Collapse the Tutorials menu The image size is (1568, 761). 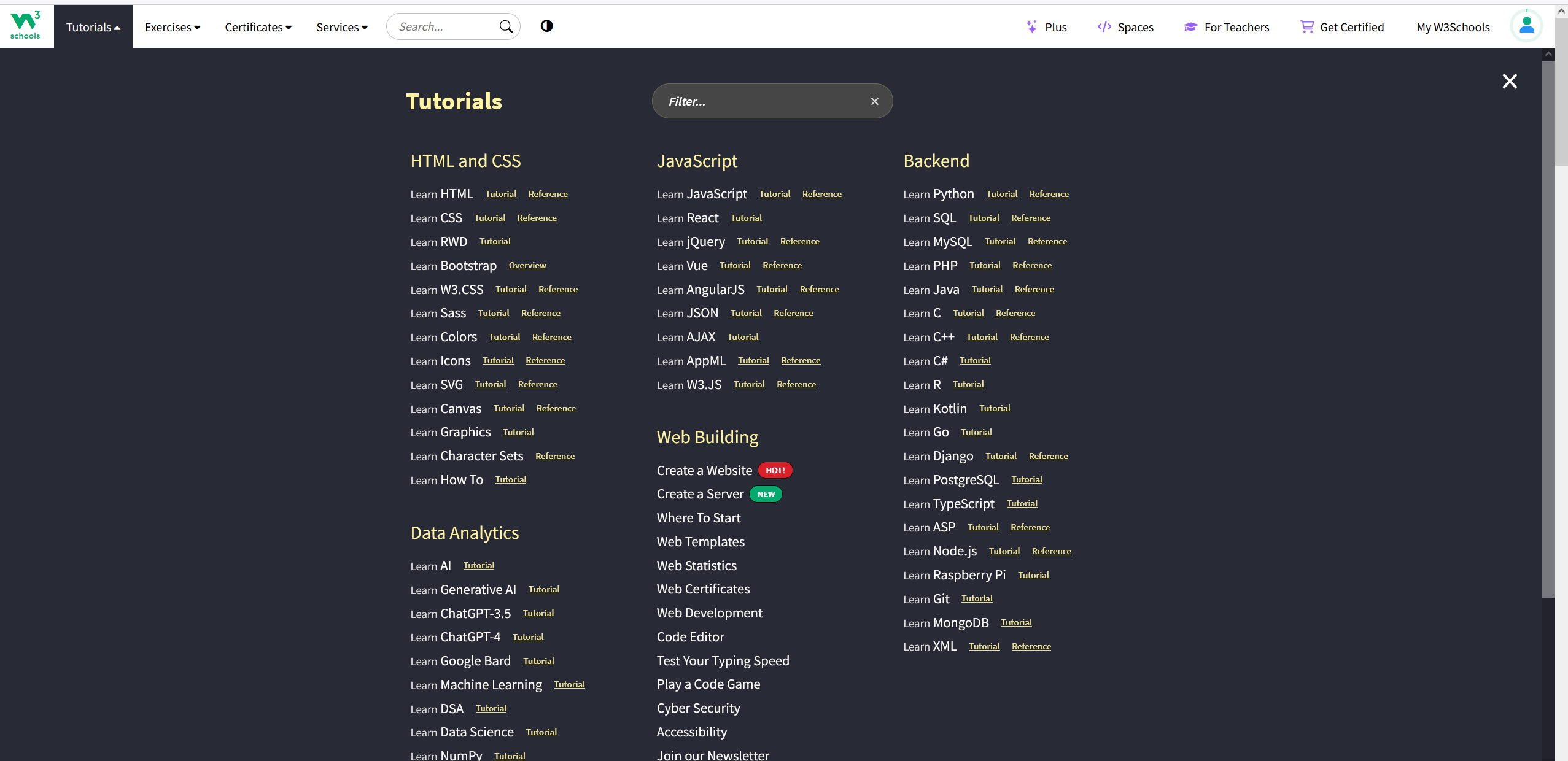pyautogui.click(x=93, y=27)
